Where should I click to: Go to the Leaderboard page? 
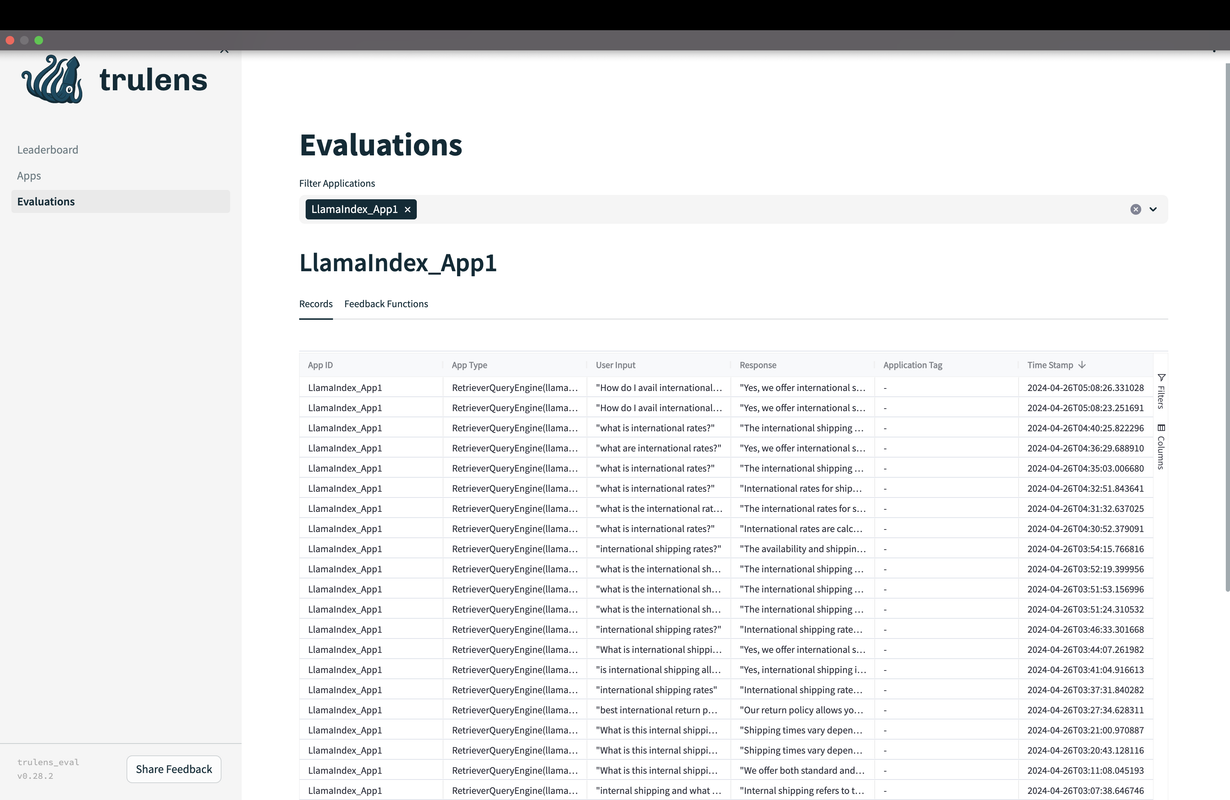[x=48, y=150]
